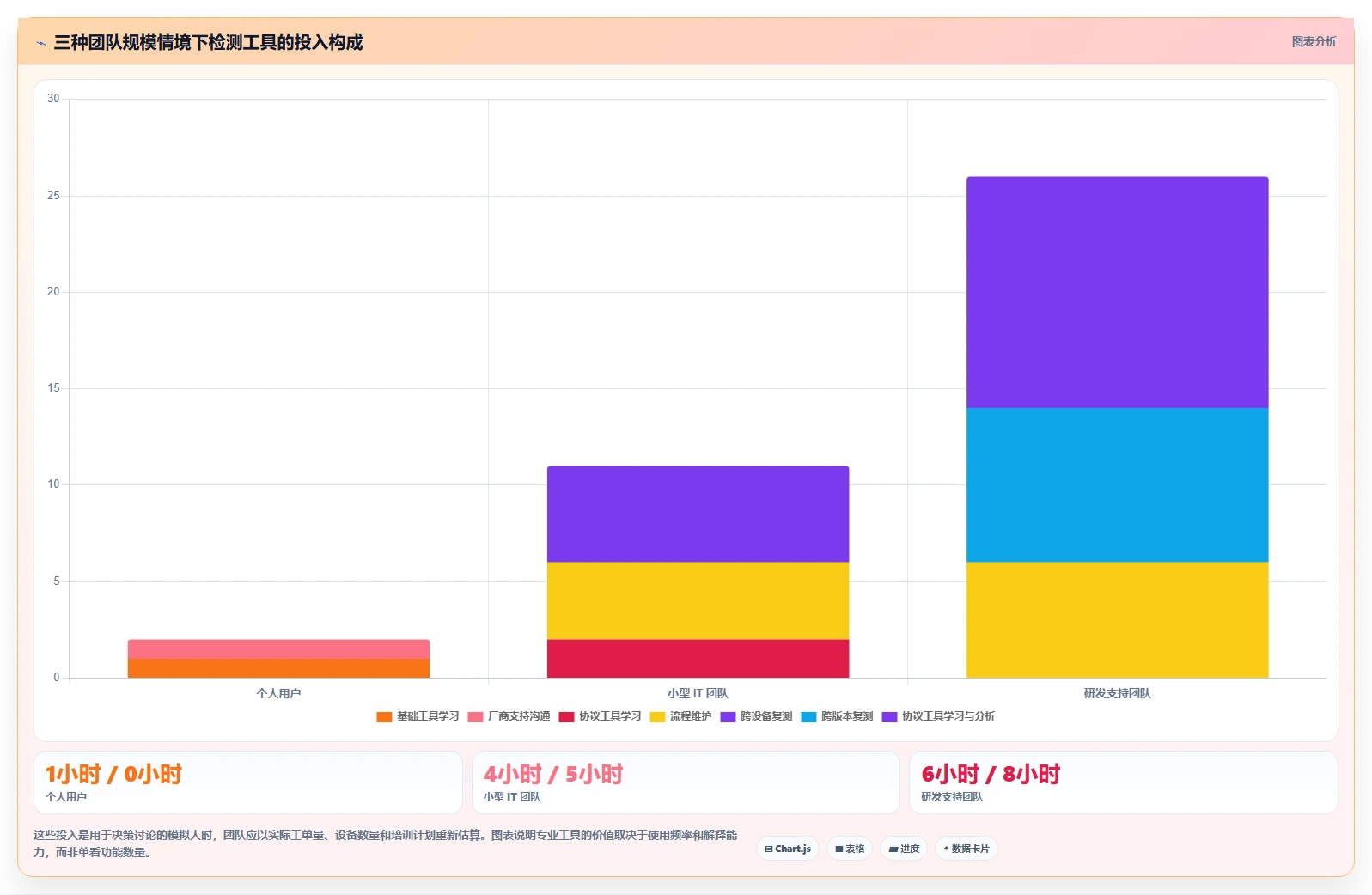Screen dimensions: 1372x895
Task: Click the chart title 三种团队规模情境下检测工具的投入构成
Action: point(208,42)
